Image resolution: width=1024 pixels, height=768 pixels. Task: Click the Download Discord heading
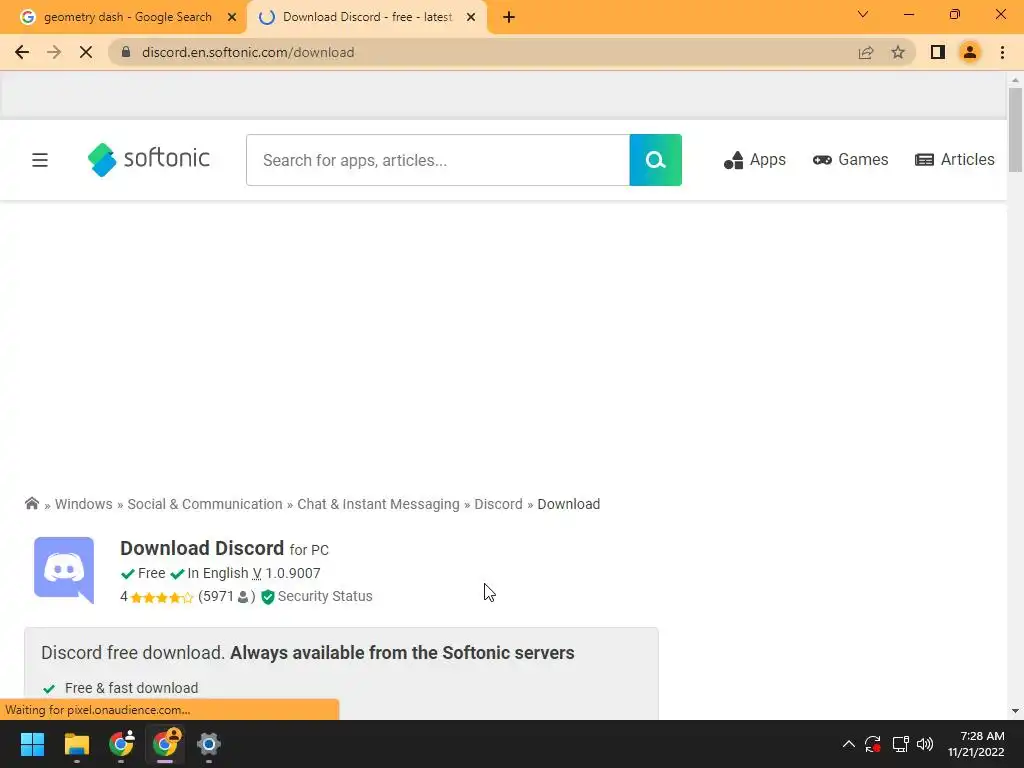pyautogui.click(x=202, y=548)
